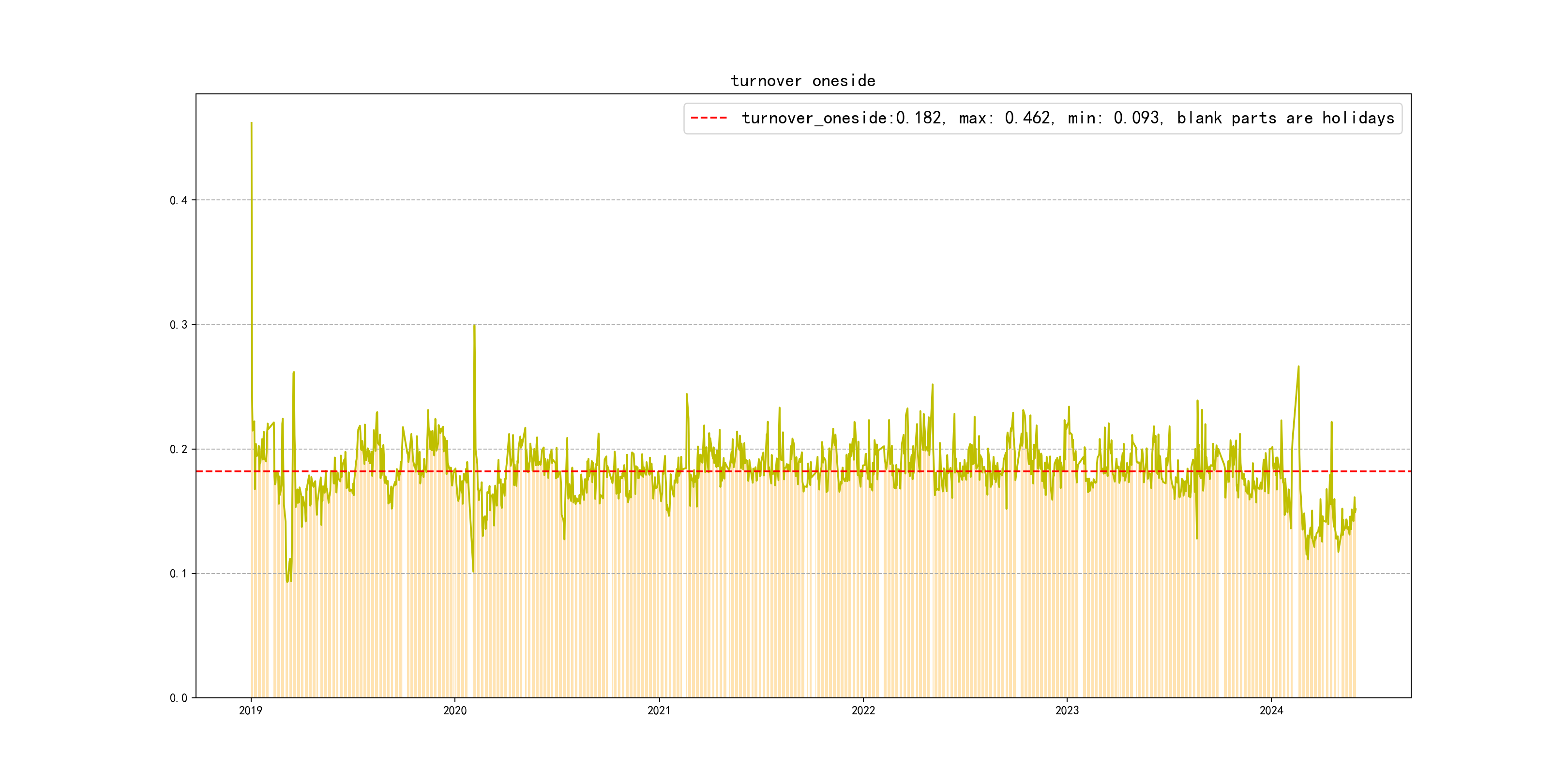1568x784 pixels.
Task: Click the chart title 'turnover oneside'
Action: [x=803, y=81]
